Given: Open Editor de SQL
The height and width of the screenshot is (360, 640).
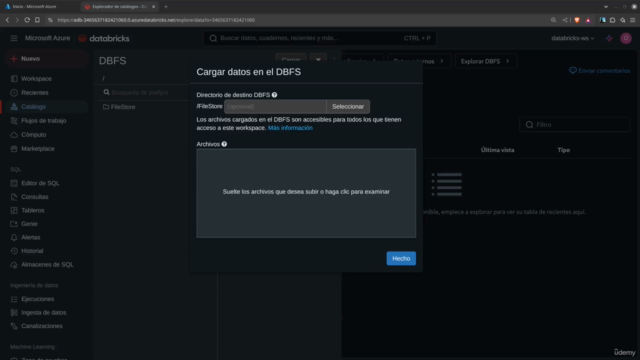Looking at the screenshot, I should 40,183.
